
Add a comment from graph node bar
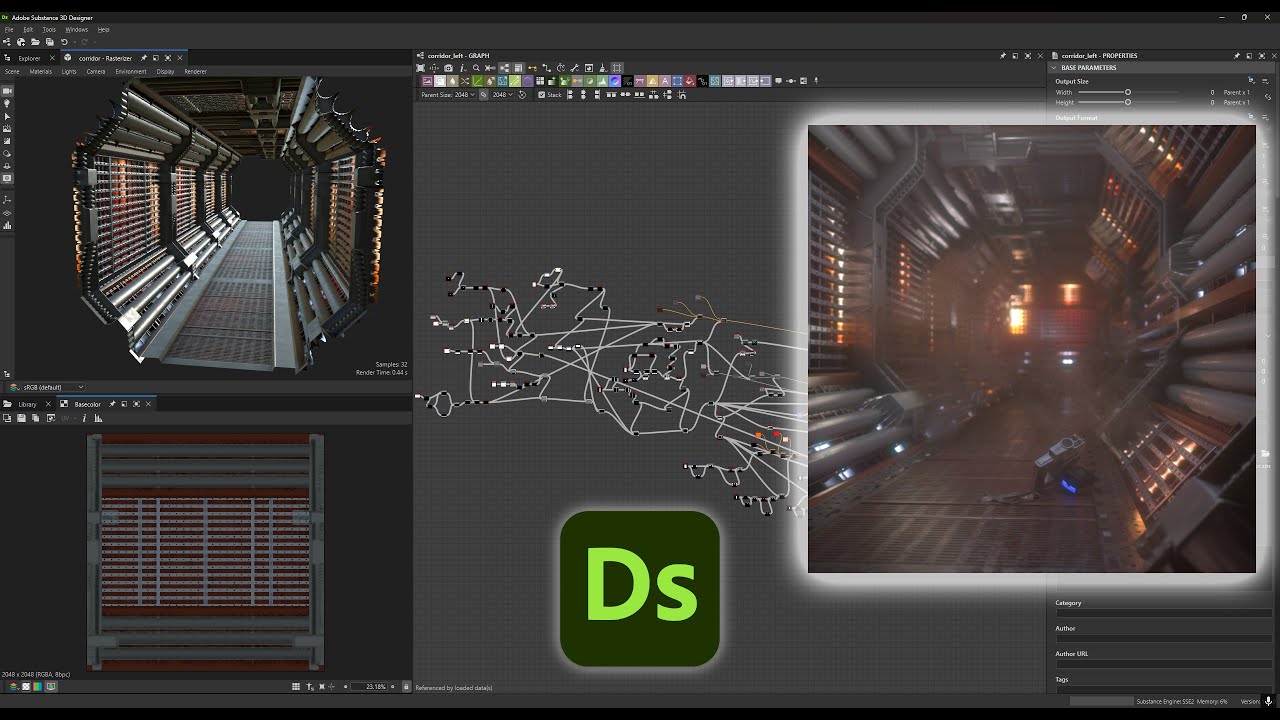pyautogui.click(x=778, y=81)
